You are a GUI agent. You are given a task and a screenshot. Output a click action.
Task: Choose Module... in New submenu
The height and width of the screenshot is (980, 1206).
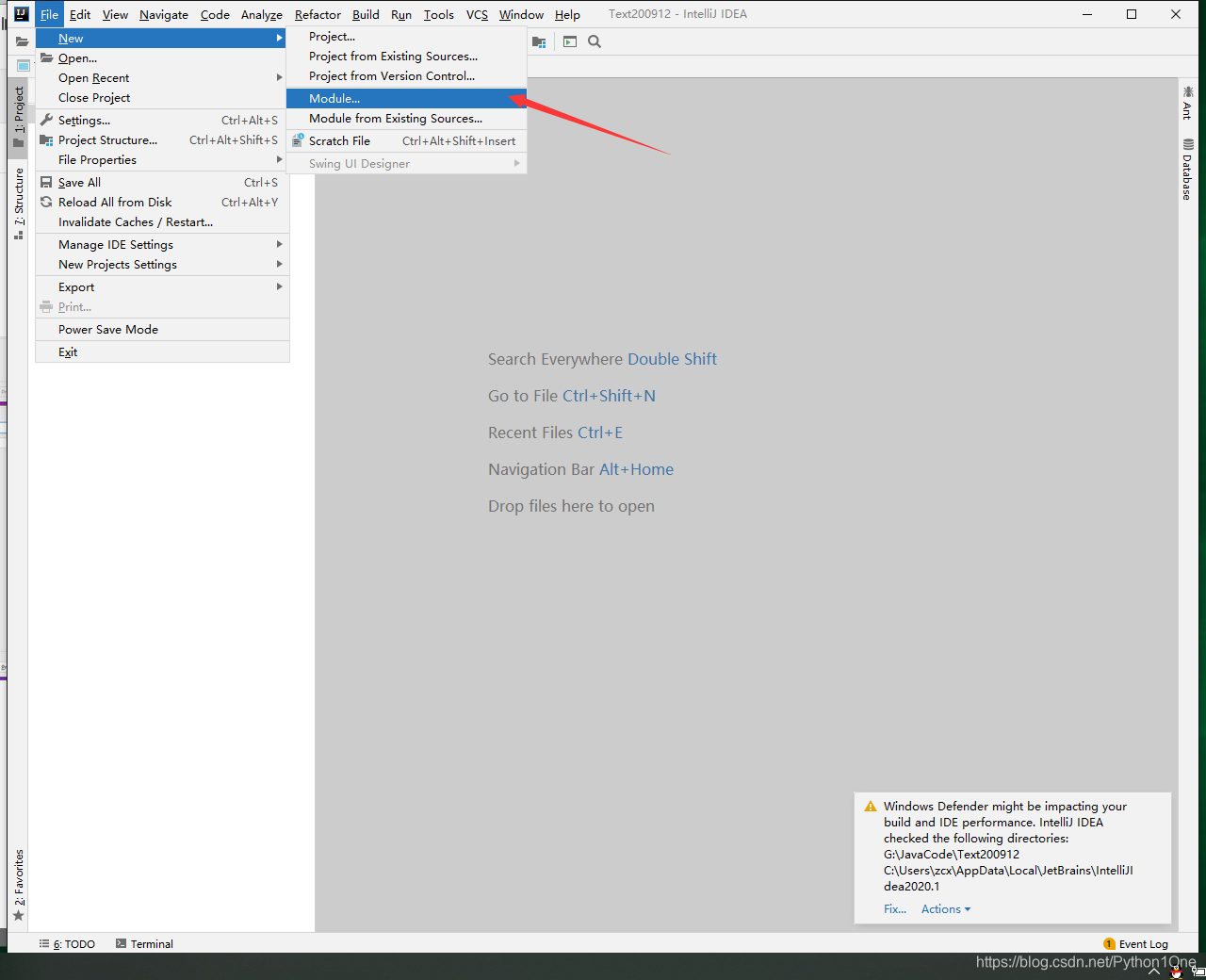406,98
